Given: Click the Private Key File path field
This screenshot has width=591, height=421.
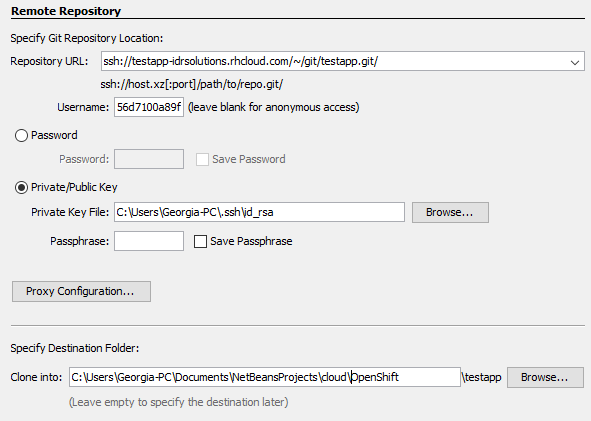Looking at the screenshot, I should click(x=259, y=212).
